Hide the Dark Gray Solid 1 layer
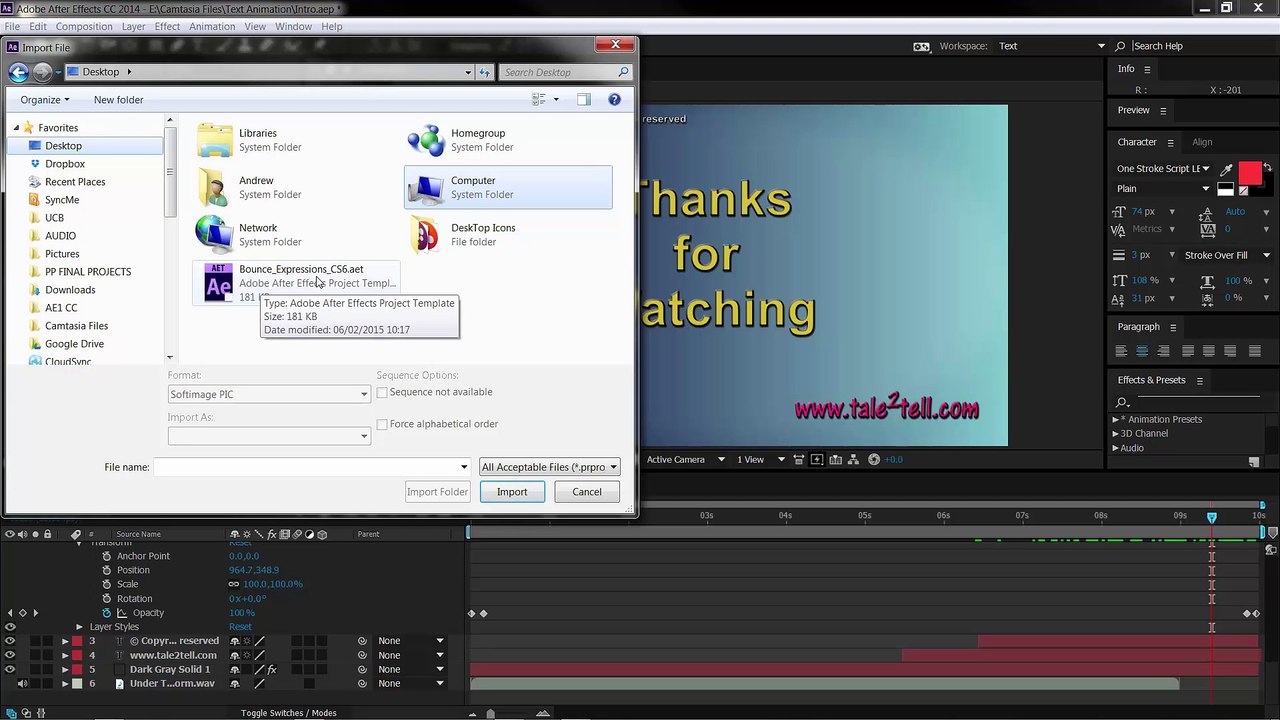The image size is (1280, 720). 10,669
